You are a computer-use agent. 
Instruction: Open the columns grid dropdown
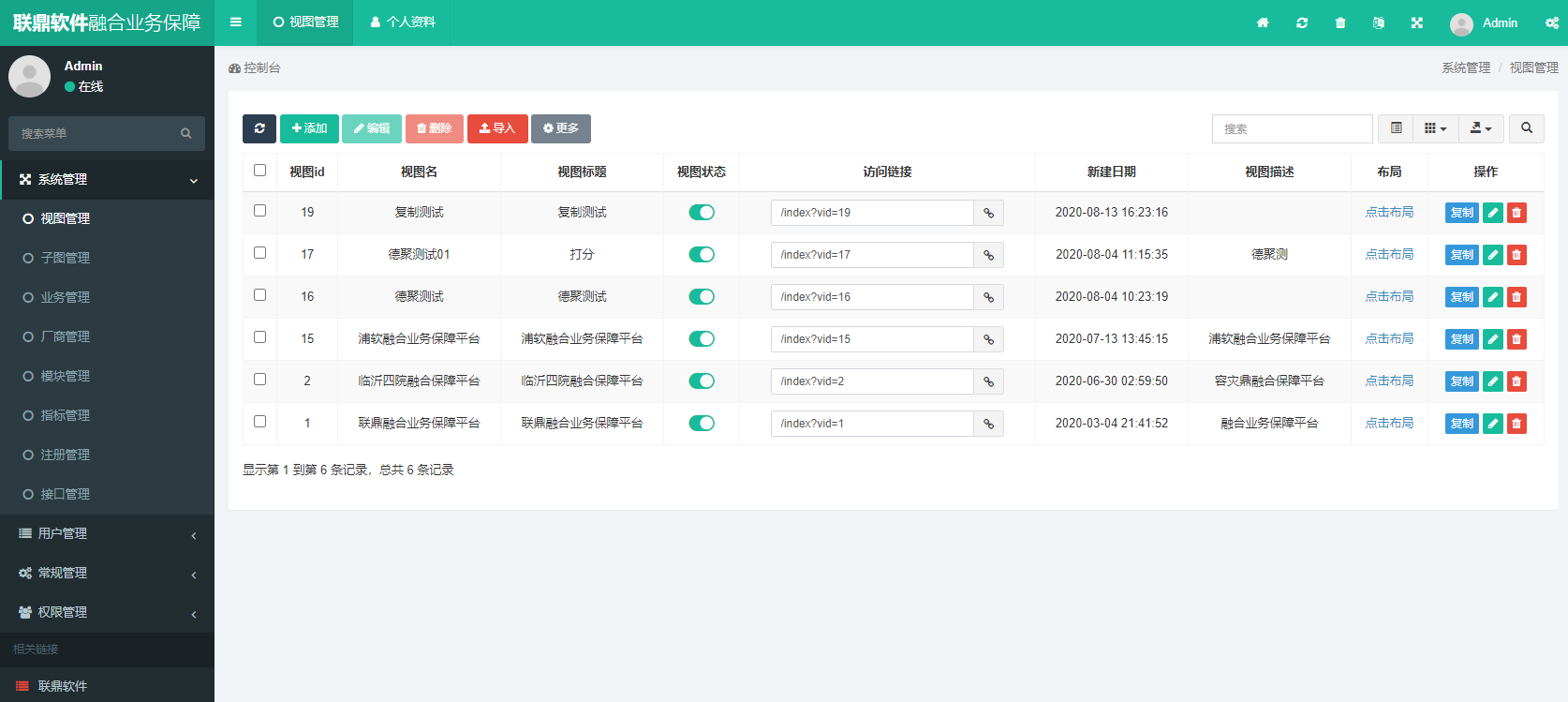pos(1435,128)
